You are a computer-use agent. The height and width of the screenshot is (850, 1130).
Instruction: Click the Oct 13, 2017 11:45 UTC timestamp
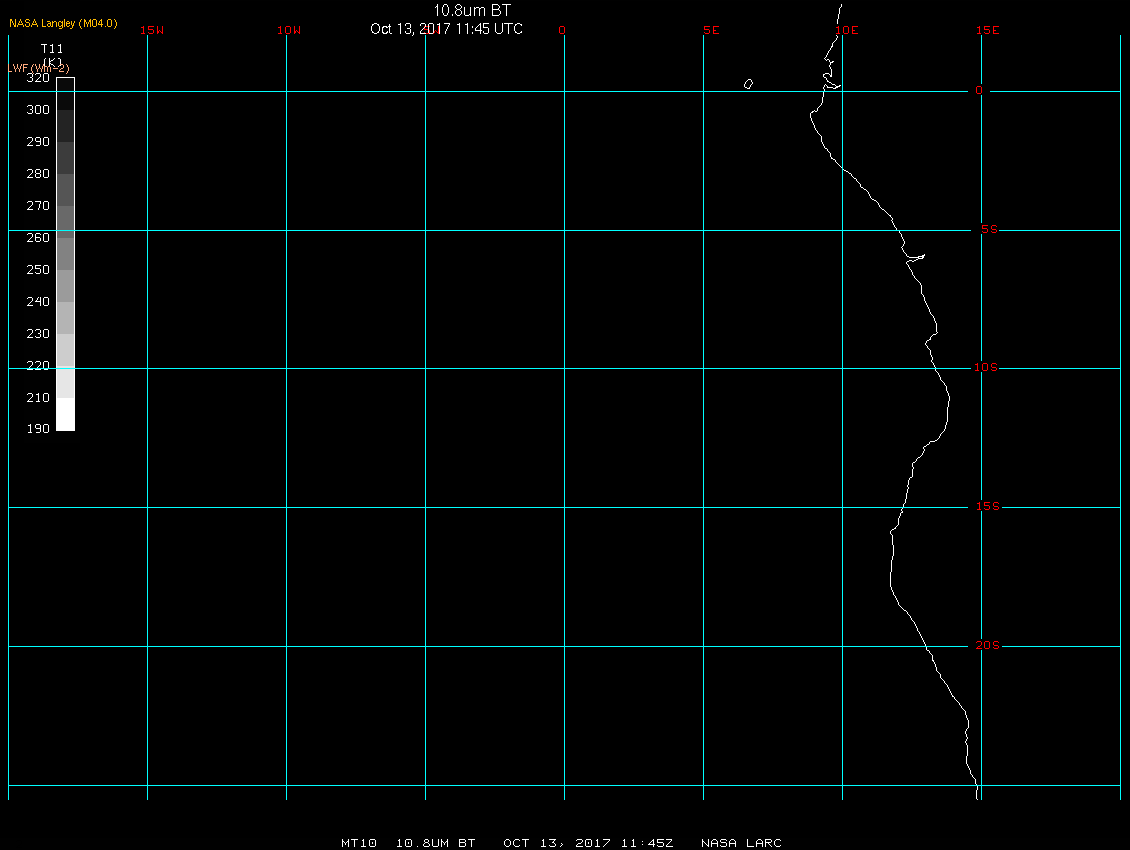point(446,29)
